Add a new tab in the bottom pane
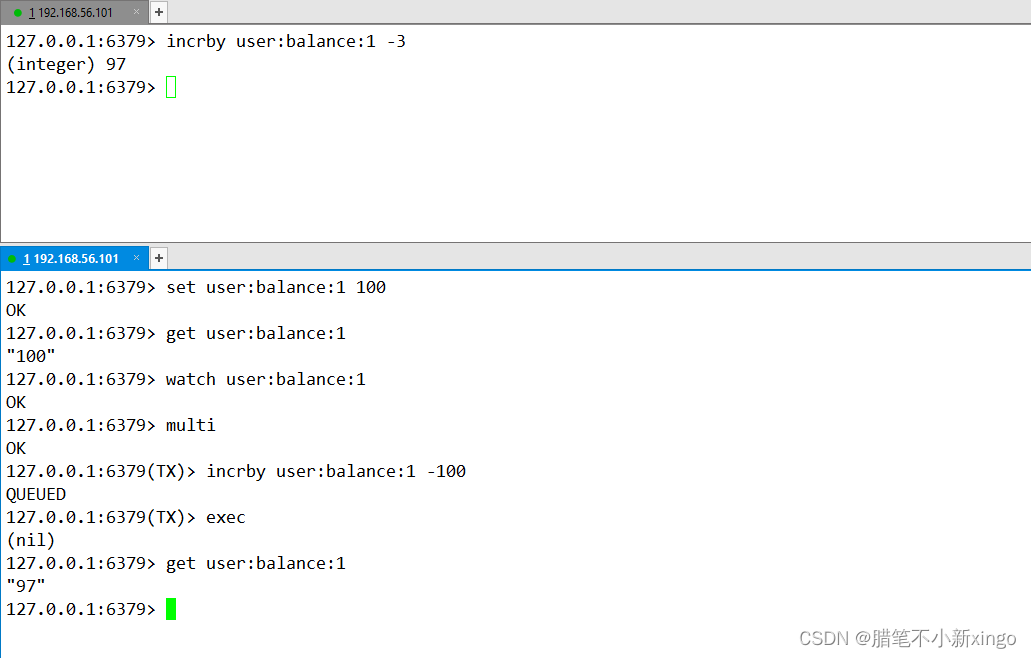This screenshot has width=1031, height=658. tap(158, 258)
